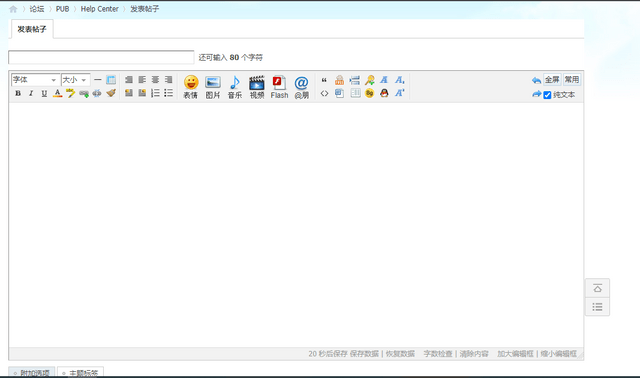Align text to the left
Image resolution: width=640 pixels, height=378 pixels.
(x=142, y=80)
